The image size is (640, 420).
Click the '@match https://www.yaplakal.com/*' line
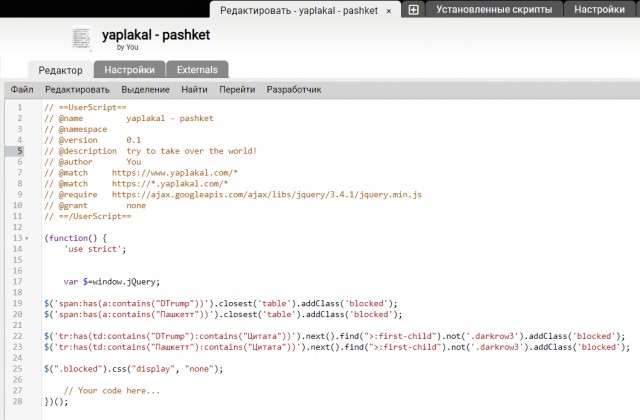[141, 173]
